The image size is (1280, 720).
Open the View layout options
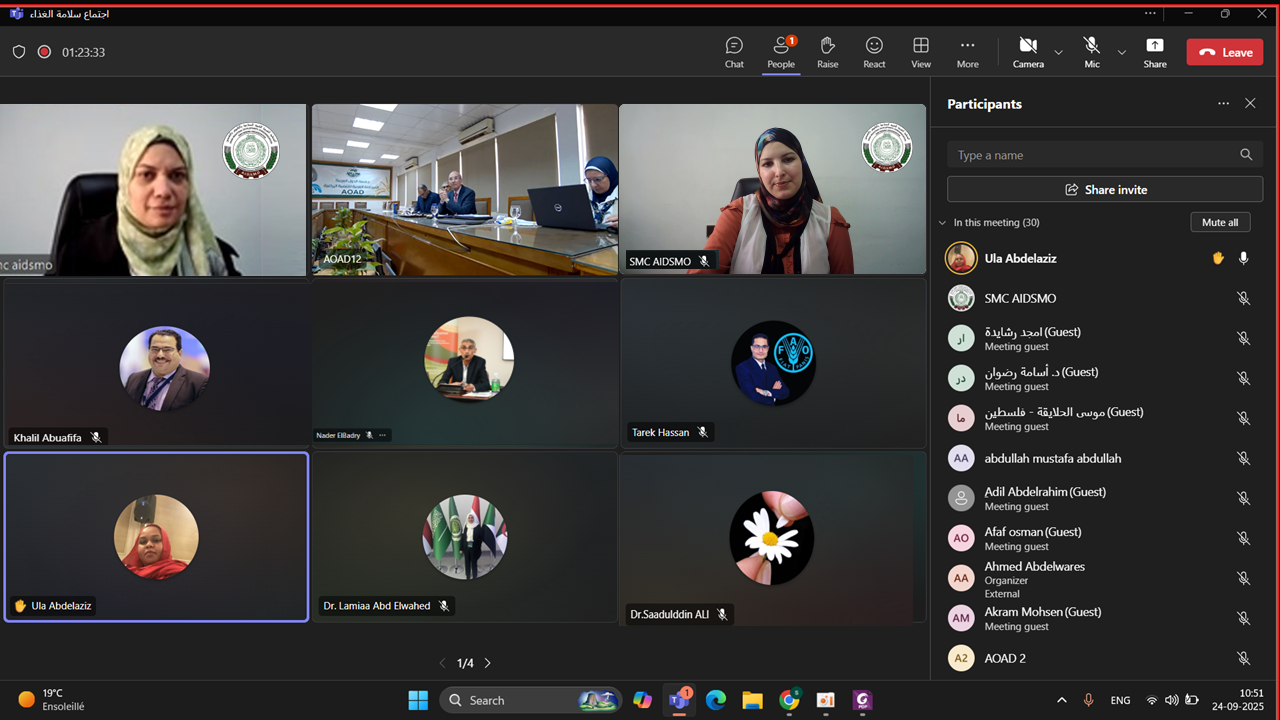[x=920, y=52]
